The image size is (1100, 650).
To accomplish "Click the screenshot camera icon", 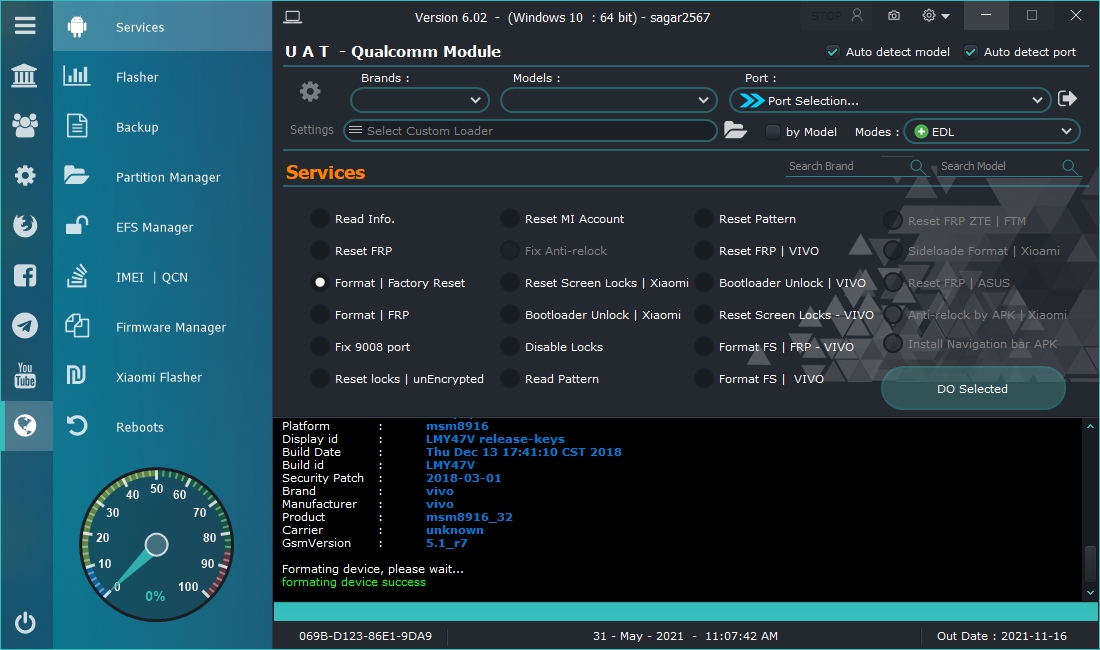I will (x=894, y=15).
